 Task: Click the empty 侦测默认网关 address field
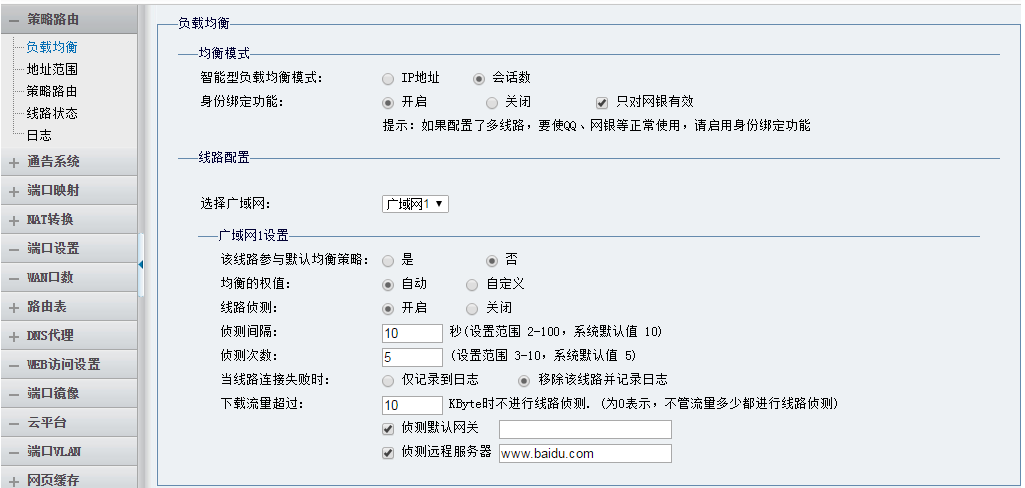tap(585, 429)
